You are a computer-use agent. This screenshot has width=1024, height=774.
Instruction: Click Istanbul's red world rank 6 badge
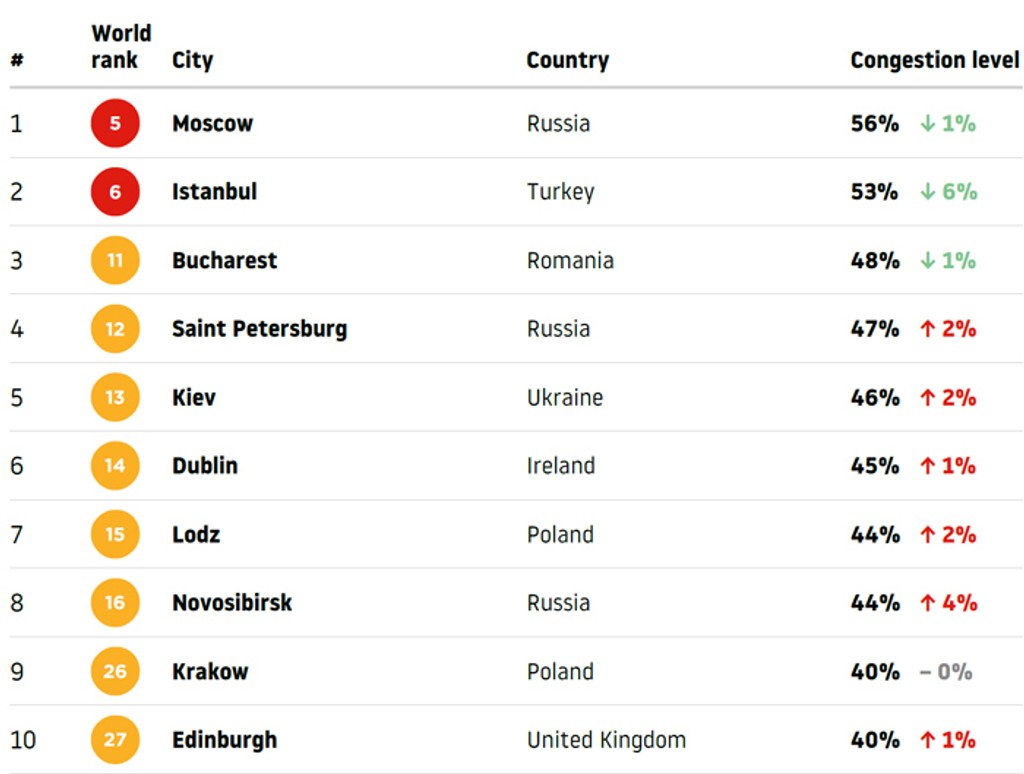coord(115,192)
